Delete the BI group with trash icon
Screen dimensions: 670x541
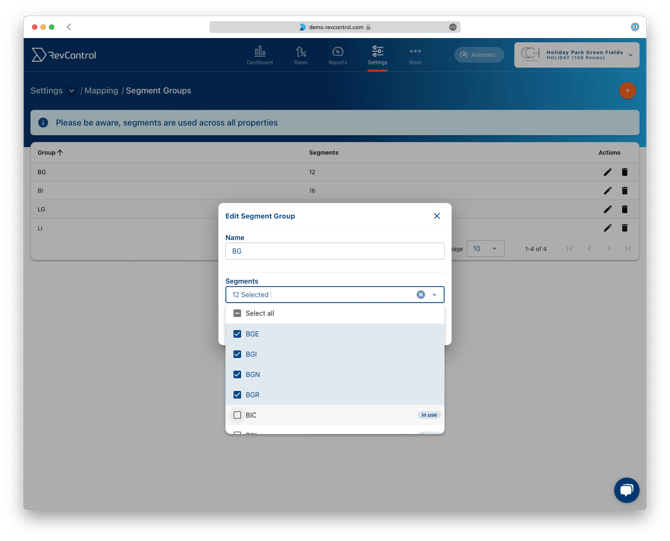pos(624,191)
